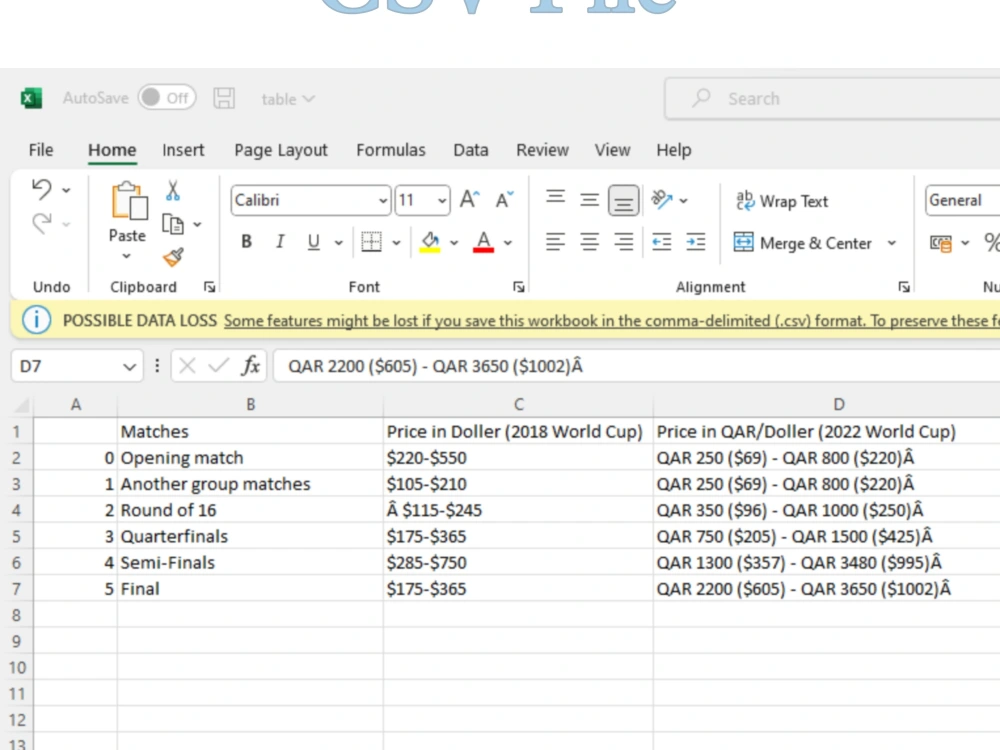Toggle Underline formatting

(x=313, y=242)
